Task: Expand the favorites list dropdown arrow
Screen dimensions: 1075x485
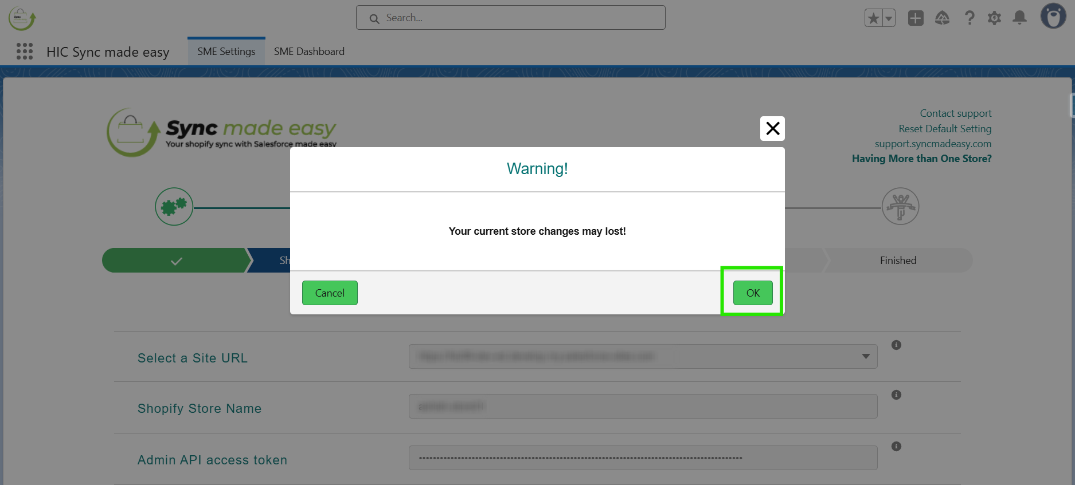Action: tap(889, 19)
